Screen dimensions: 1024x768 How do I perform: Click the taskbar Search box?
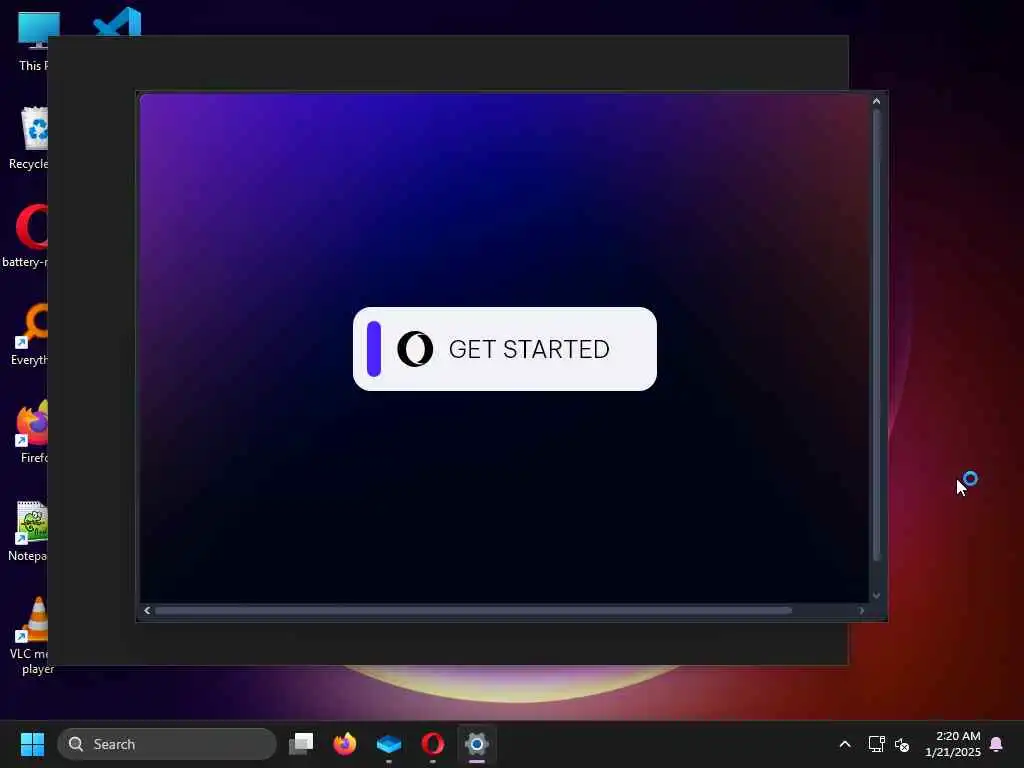coord(167,744)
